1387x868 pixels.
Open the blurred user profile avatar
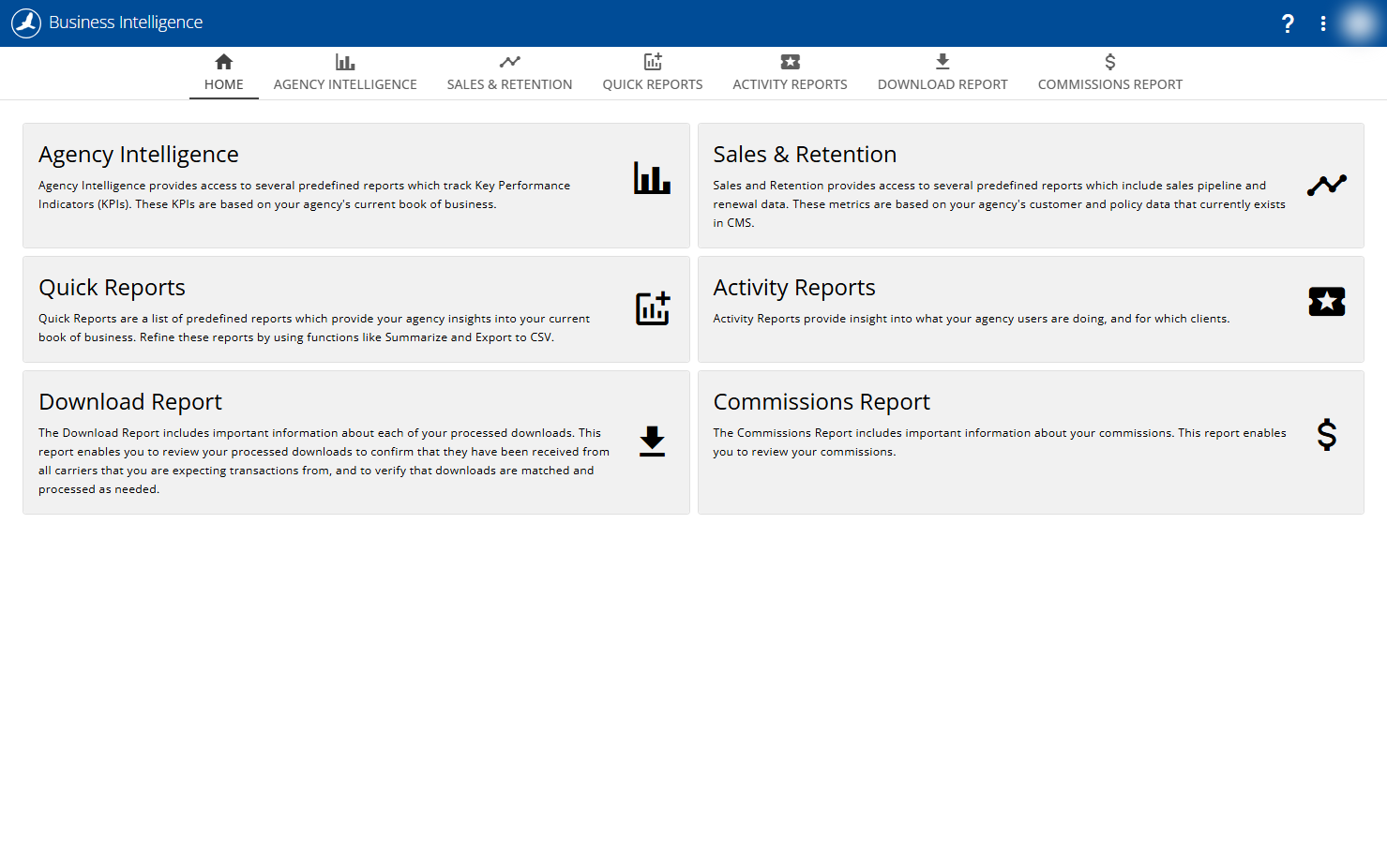[1359, 23]
